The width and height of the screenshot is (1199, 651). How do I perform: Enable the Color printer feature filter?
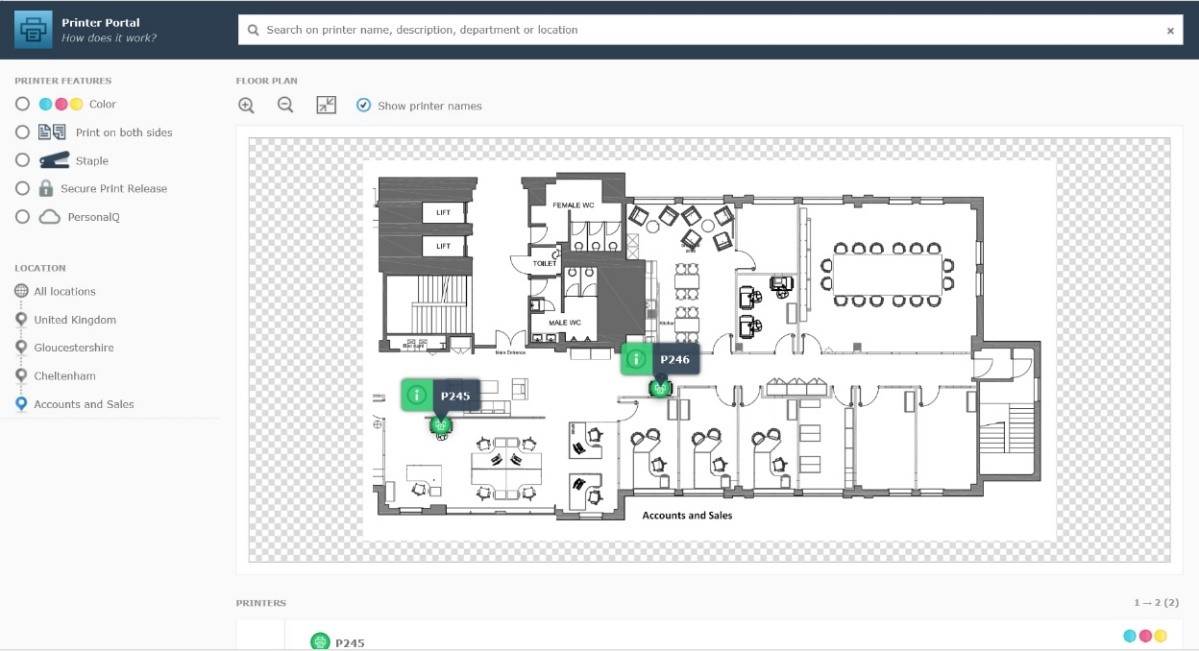tap(21, 103)
